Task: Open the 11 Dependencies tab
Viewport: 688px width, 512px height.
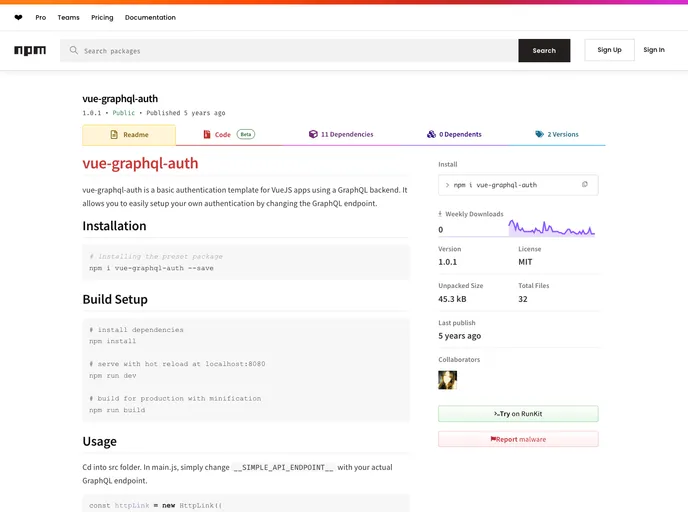Action: tap(341, 134)
